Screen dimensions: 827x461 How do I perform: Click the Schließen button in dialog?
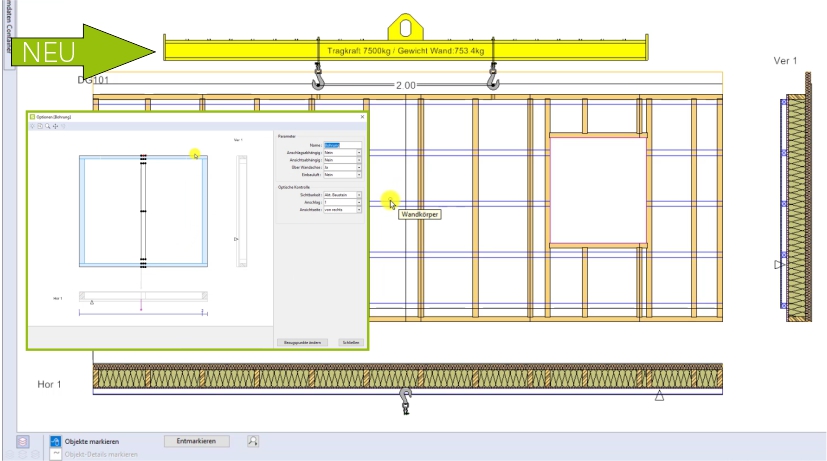tap(350, 342)
